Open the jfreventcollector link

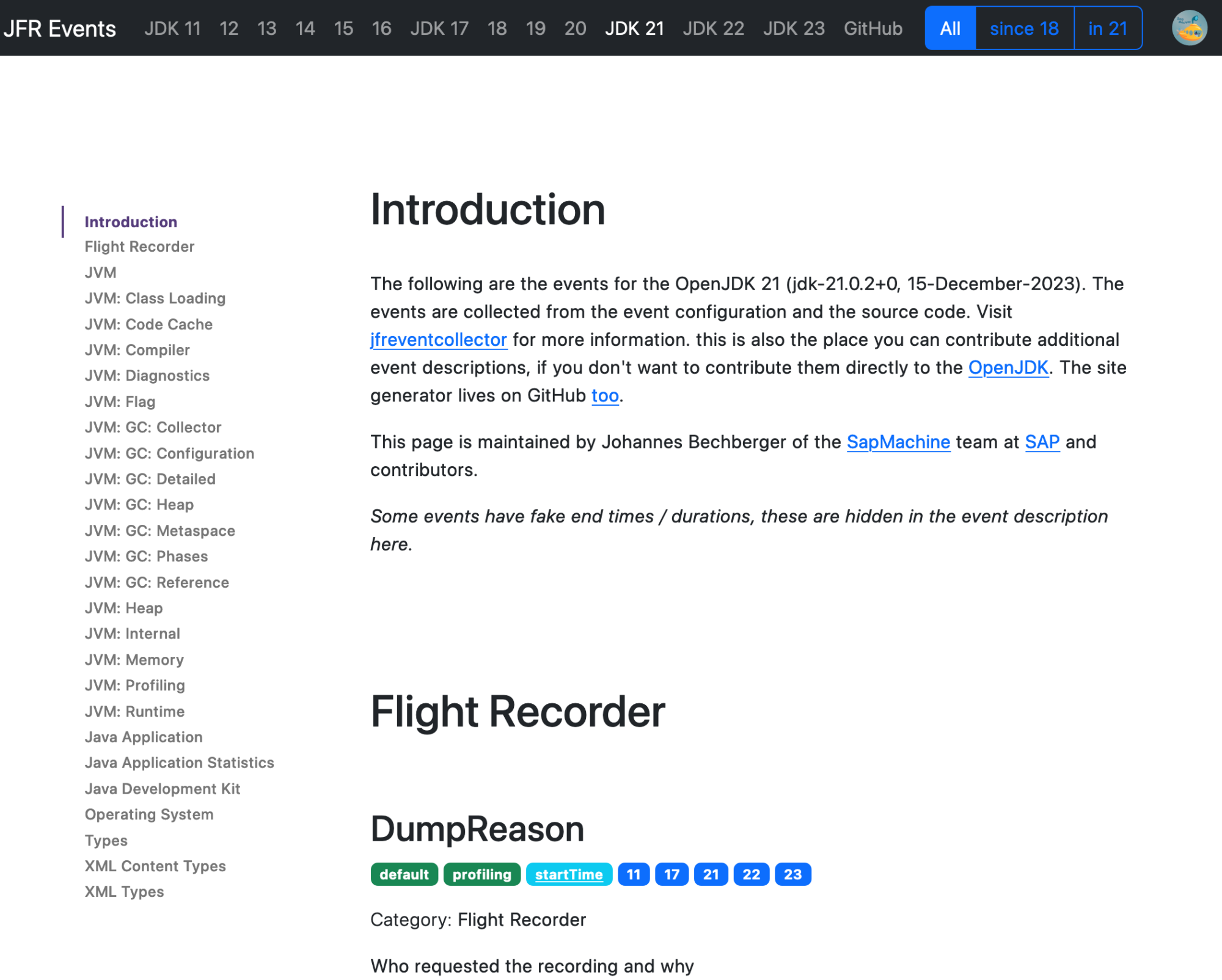pyautogui.click(x=439, y=340)
